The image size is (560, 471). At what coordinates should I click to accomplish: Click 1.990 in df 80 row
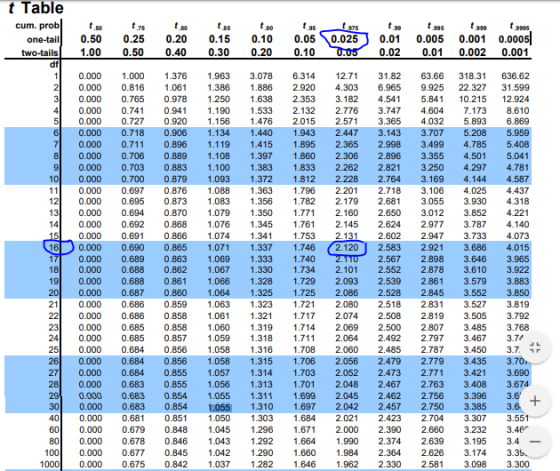tap(346, 441)
